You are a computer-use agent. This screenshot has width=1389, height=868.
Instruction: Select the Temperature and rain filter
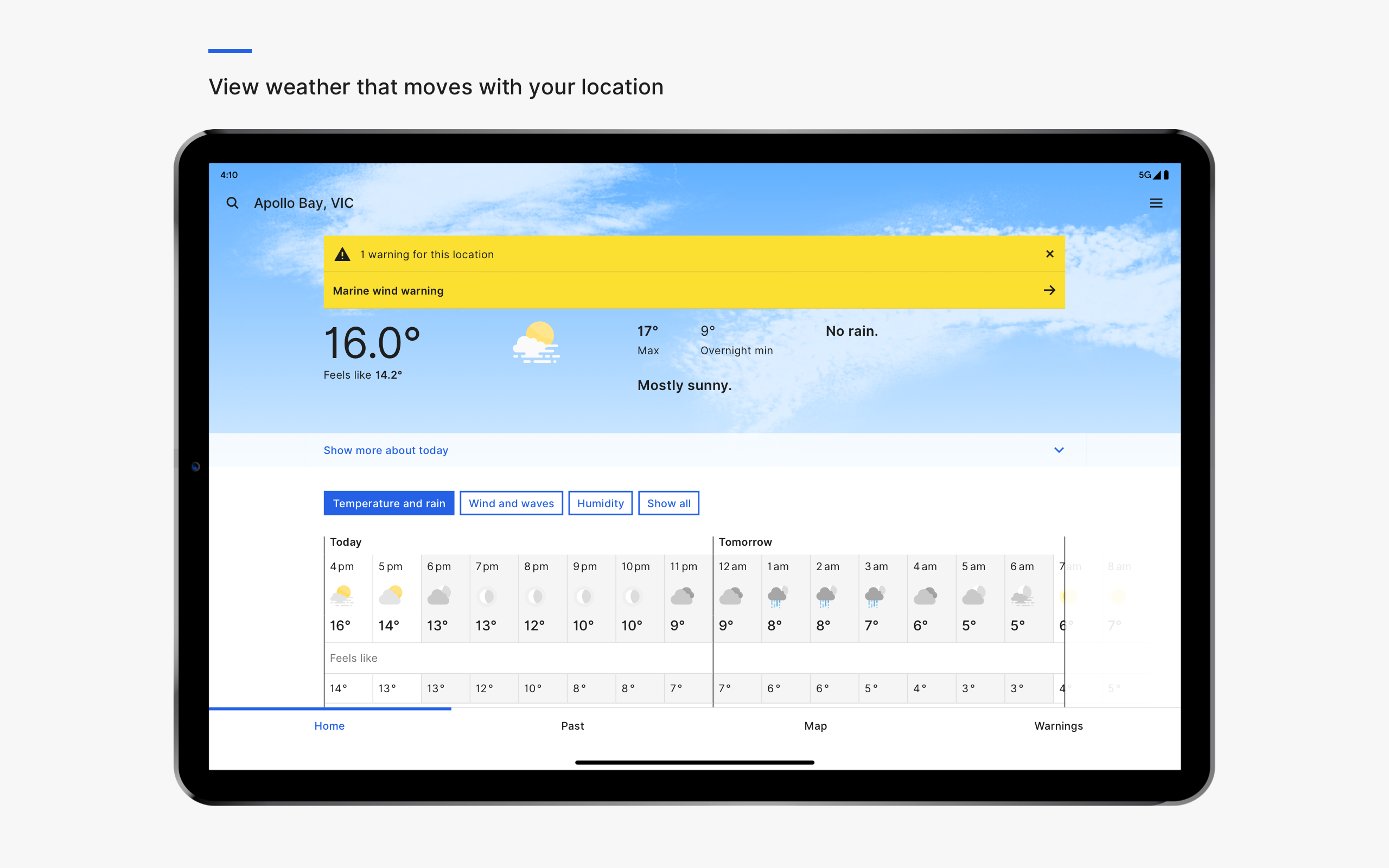tap(388, 503)
